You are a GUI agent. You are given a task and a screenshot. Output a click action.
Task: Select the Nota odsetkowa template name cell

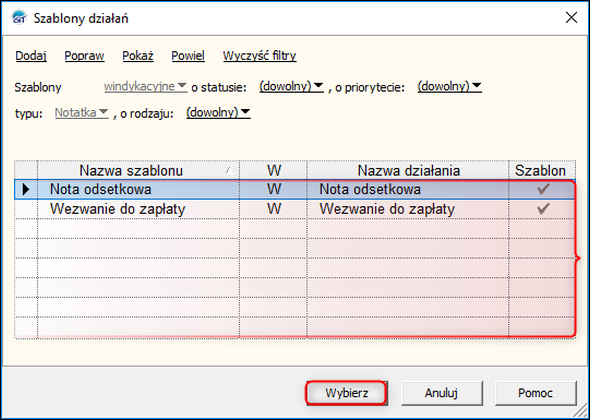click(138, 189)
